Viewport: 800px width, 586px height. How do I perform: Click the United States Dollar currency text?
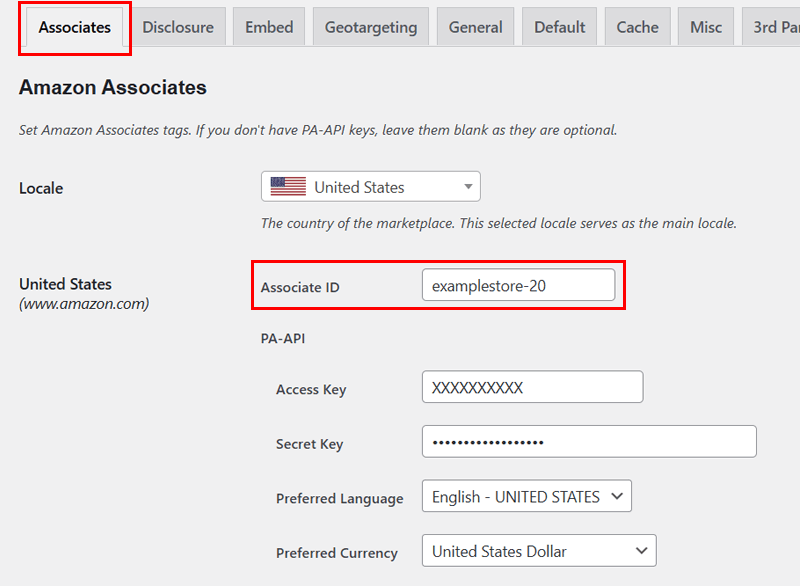pos(499,551)
